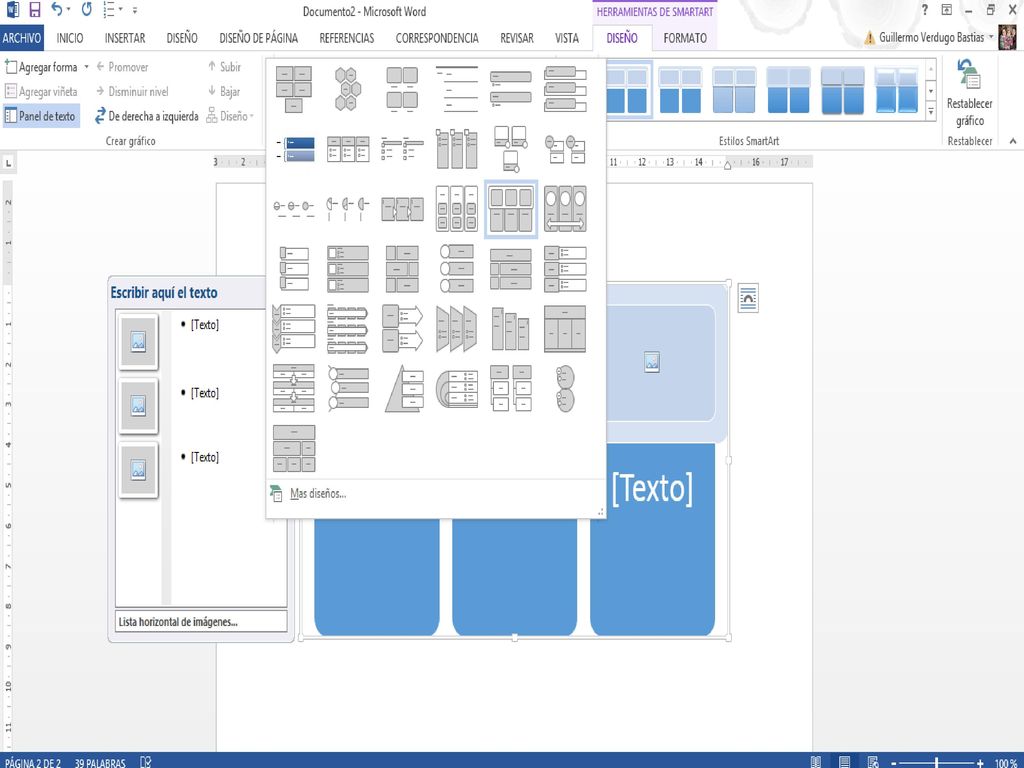
Task: Click the first picture placeholder in text pane
Action: pos(138,342)
